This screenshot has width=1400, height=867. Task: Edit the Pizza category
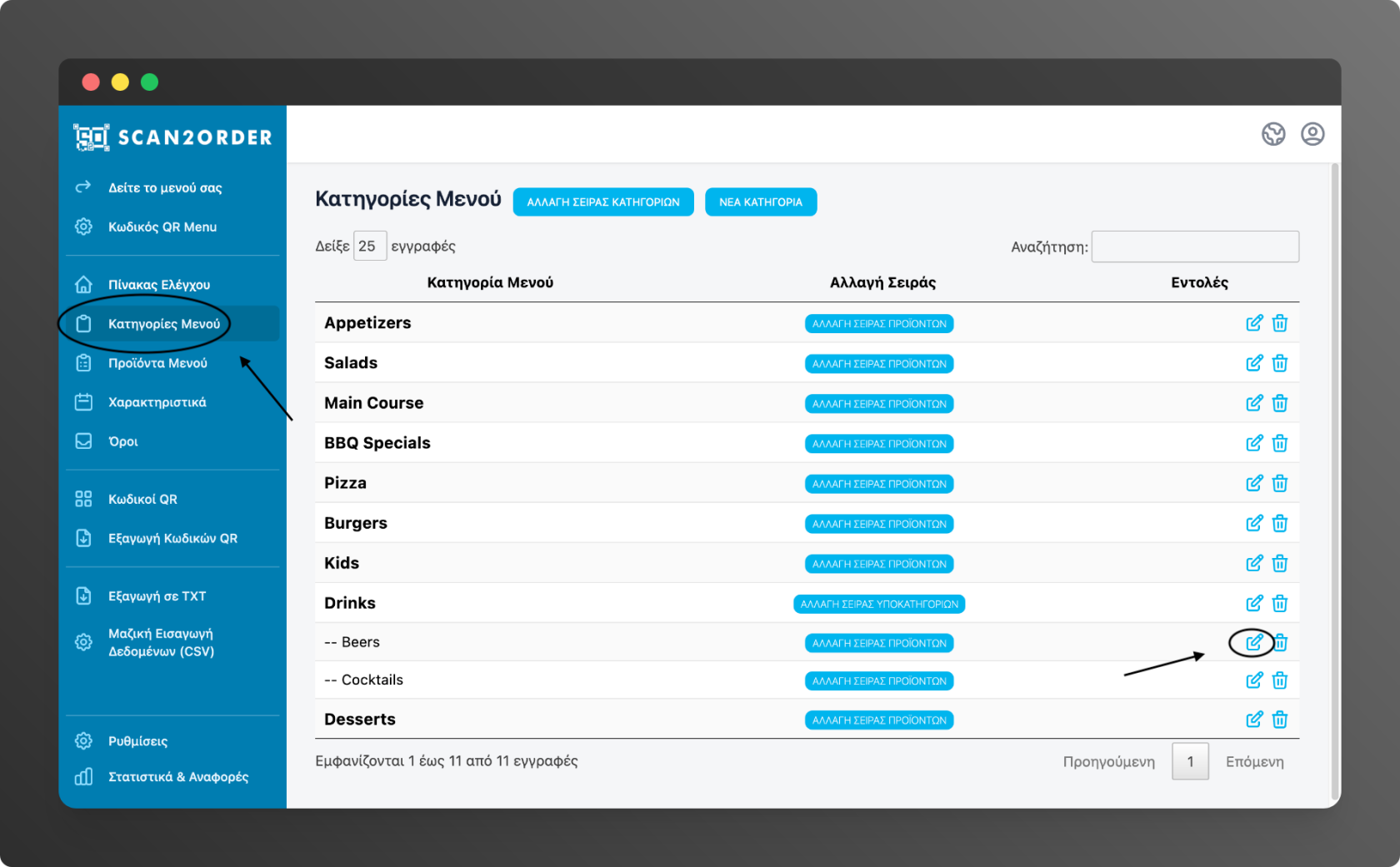[x=1253, y=483]
